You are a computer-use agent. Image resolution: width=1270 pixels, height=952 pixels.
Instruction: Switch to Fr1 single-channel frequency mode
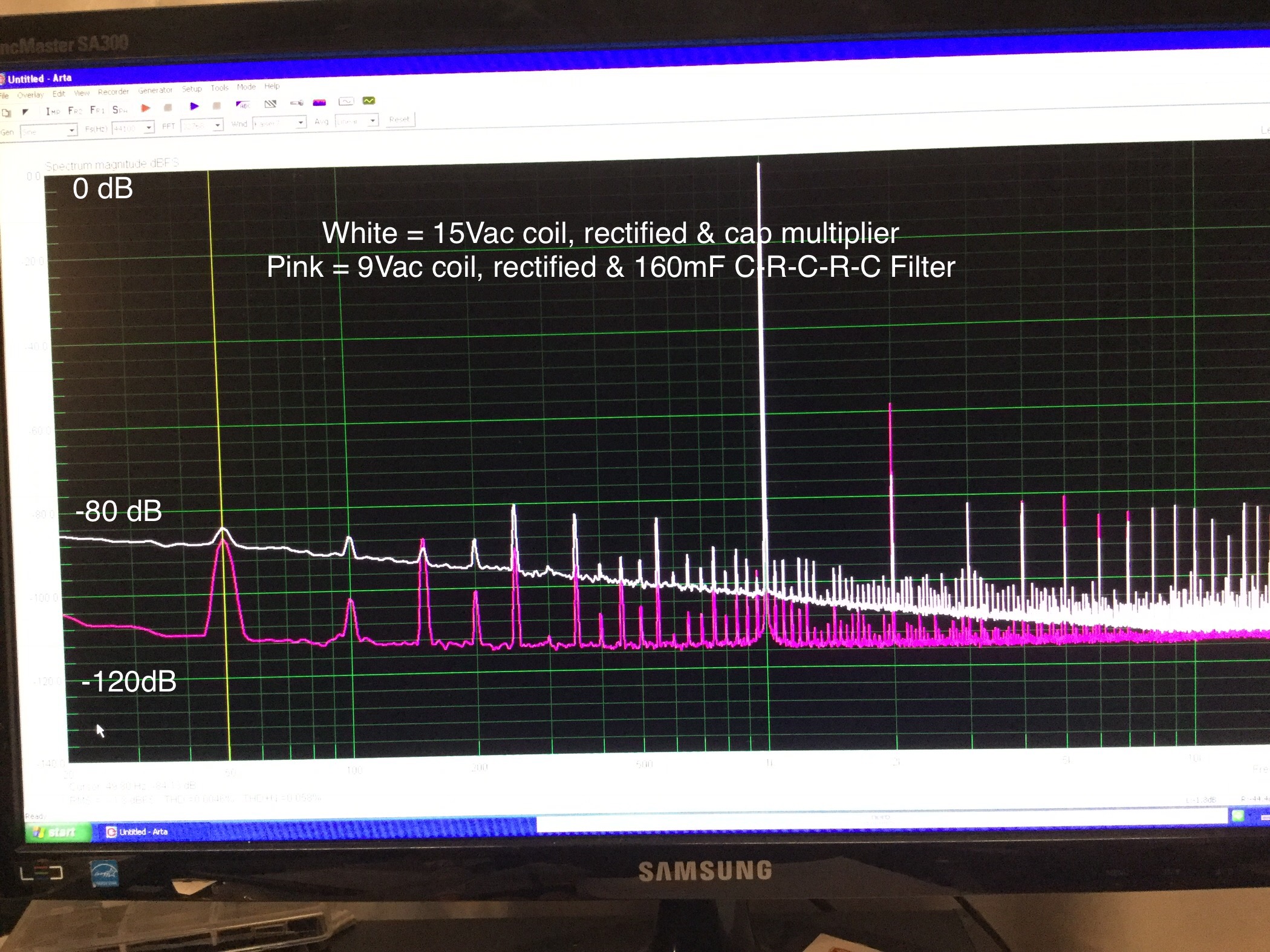(97, 110)
